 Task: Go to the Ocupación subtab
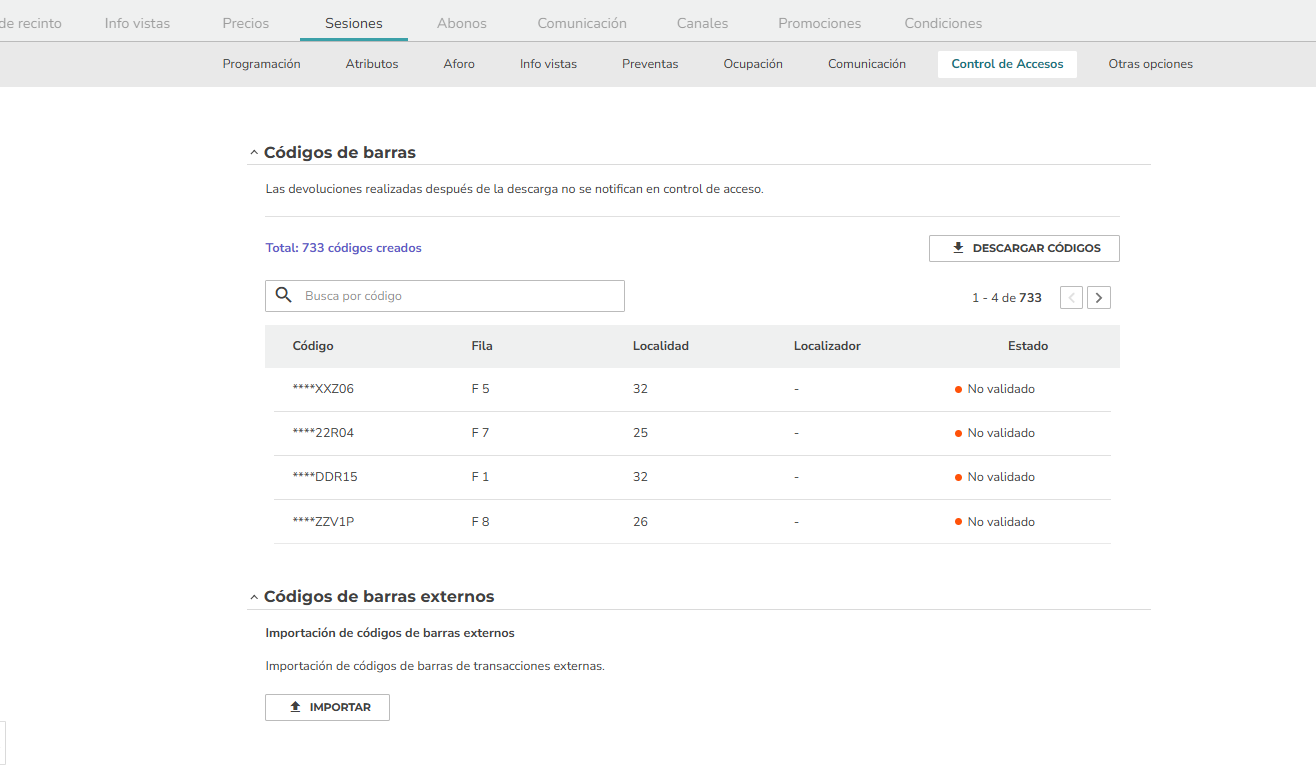click(x=753, y=64)
